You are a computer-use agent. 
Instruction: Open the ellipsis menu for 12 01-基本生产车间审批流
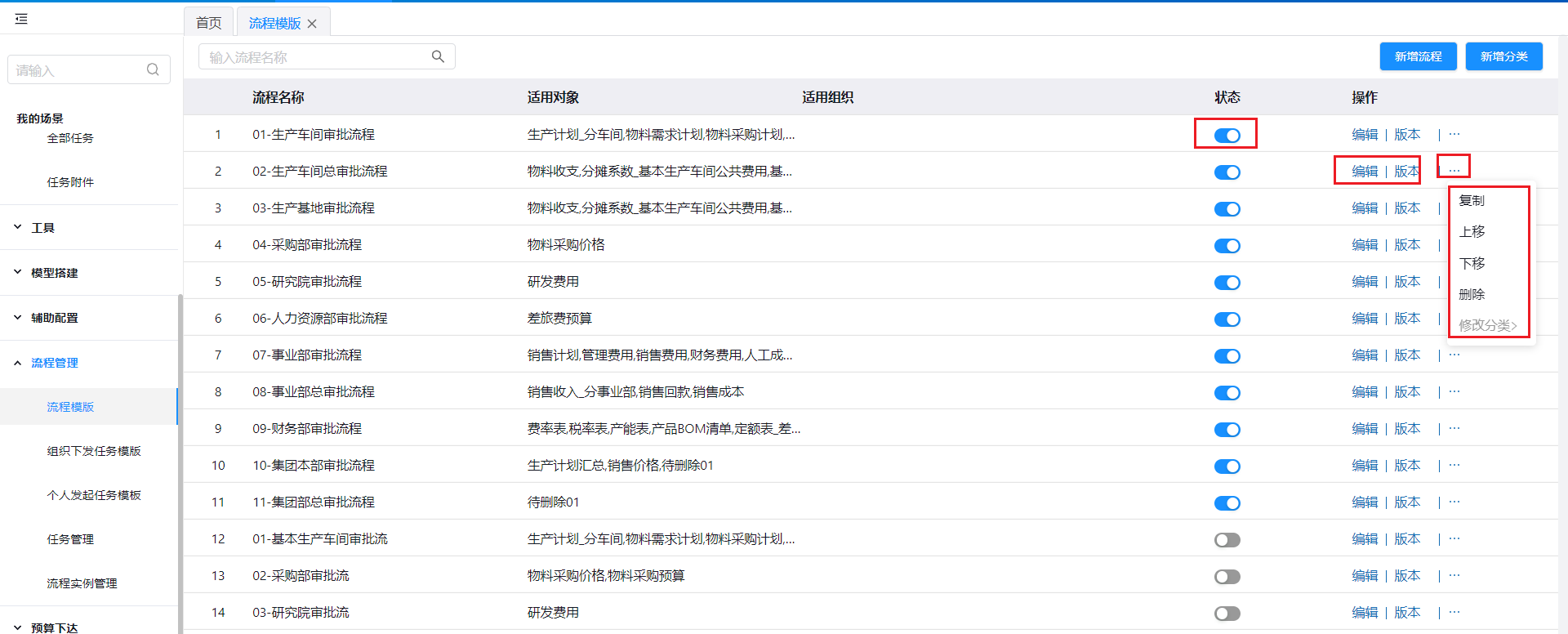1454,538
